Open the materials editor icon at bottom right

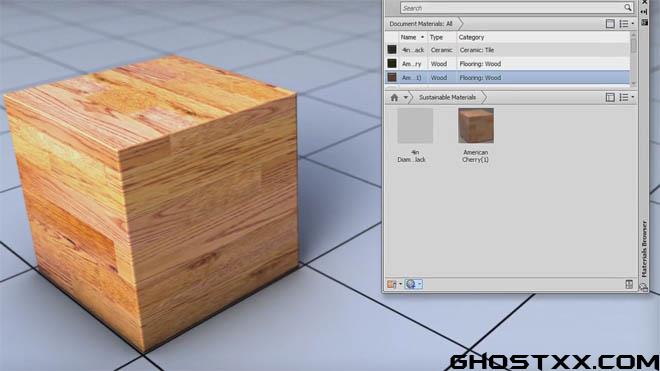click(629, 284)
